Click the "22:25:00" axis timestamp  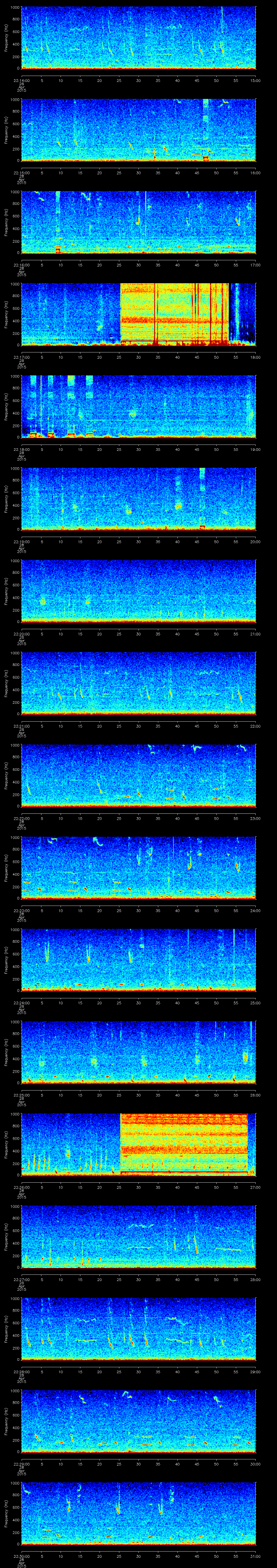(x=21, y=1095)
